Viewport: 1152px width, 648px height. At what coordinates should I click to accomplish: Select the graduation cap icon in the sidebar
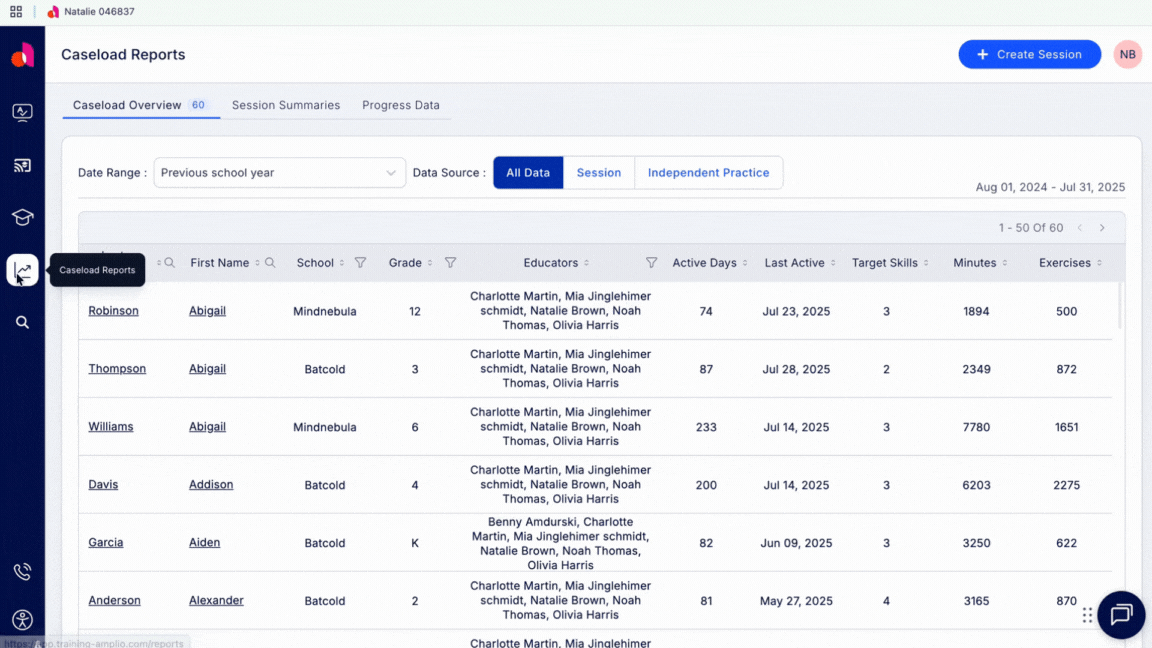22,217
